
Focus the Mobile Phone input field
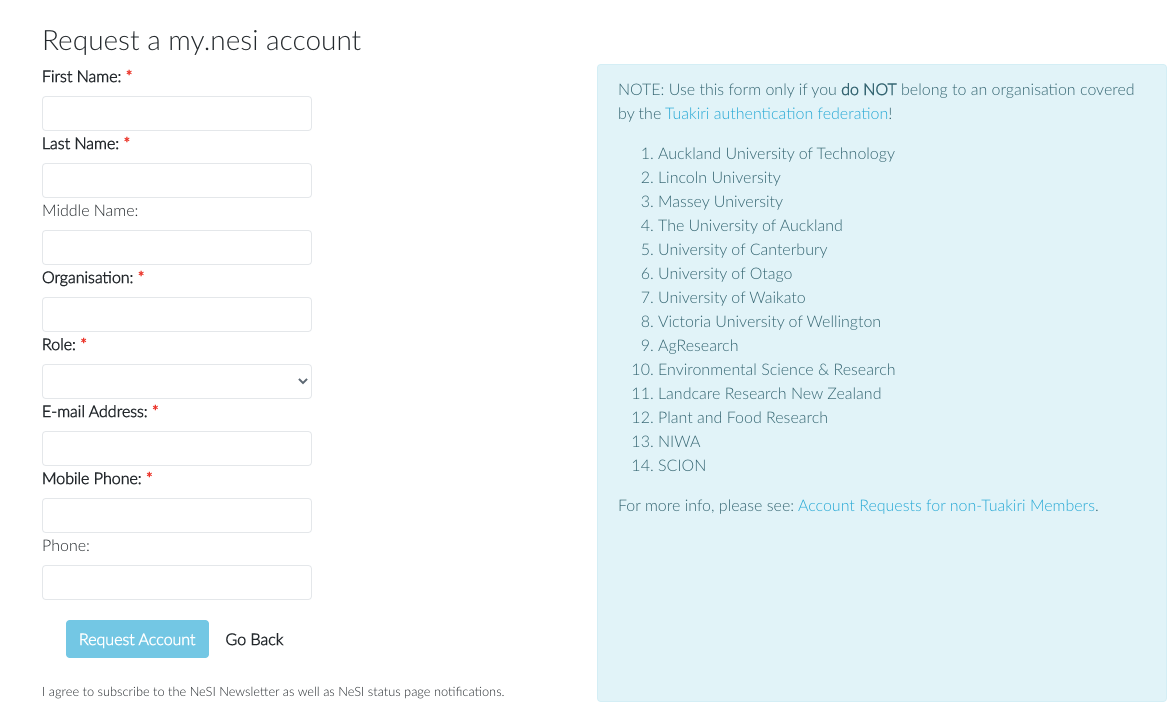pyautogui.click(x=176, y=516)
